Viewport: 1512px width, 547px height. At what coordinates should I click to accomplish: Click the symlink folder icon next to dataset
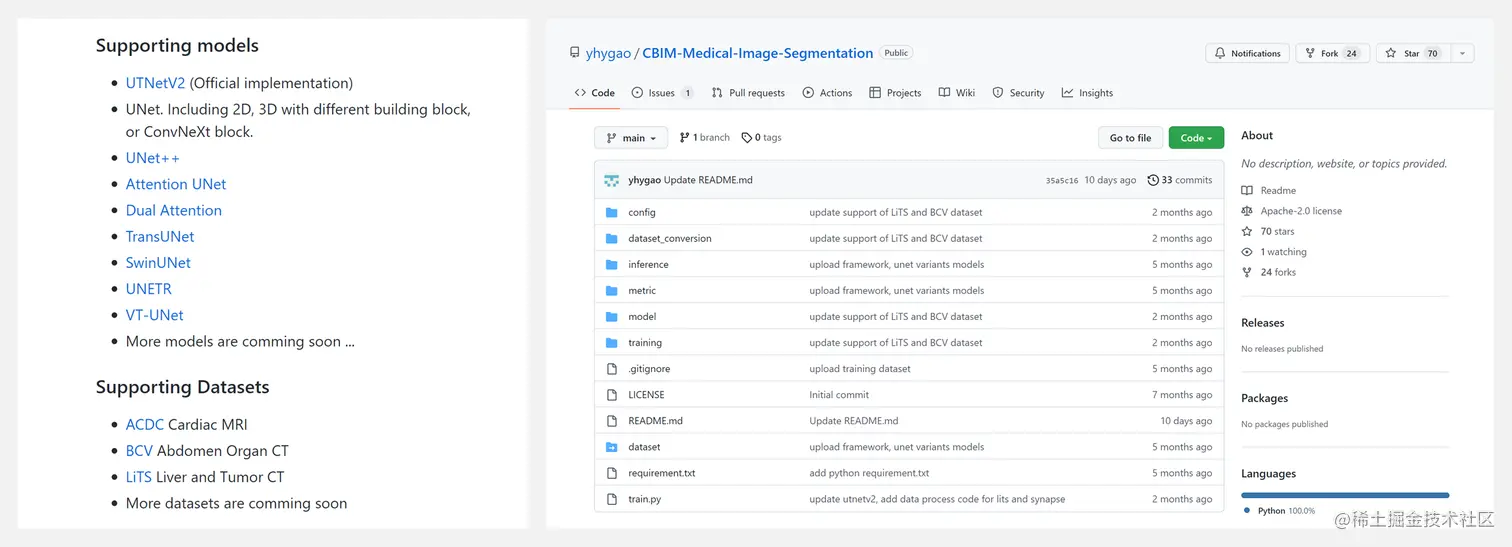pos(612,446)
